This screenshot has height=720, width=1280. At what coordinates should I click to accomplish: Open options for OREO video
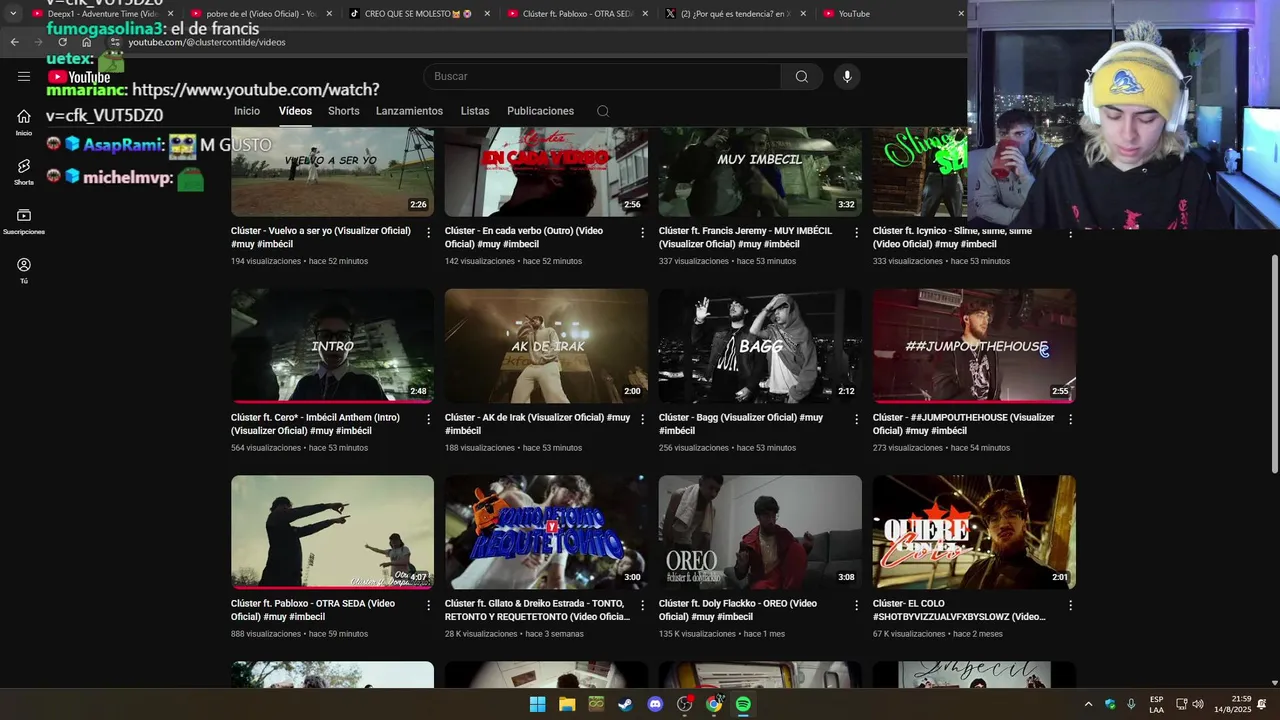point(856,605)
